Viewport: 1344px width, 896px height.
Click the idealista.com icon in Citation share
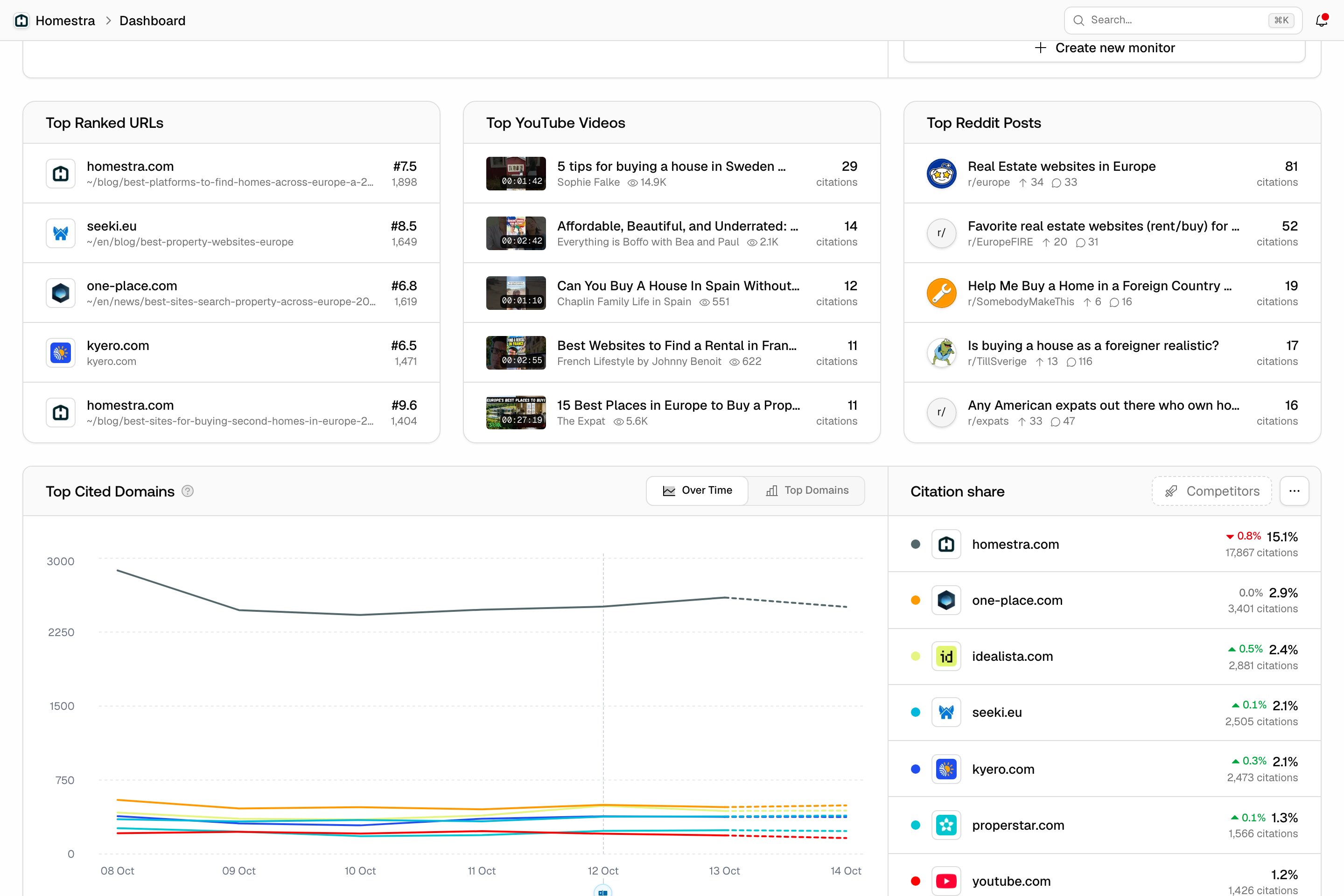(x=946, y=656)
